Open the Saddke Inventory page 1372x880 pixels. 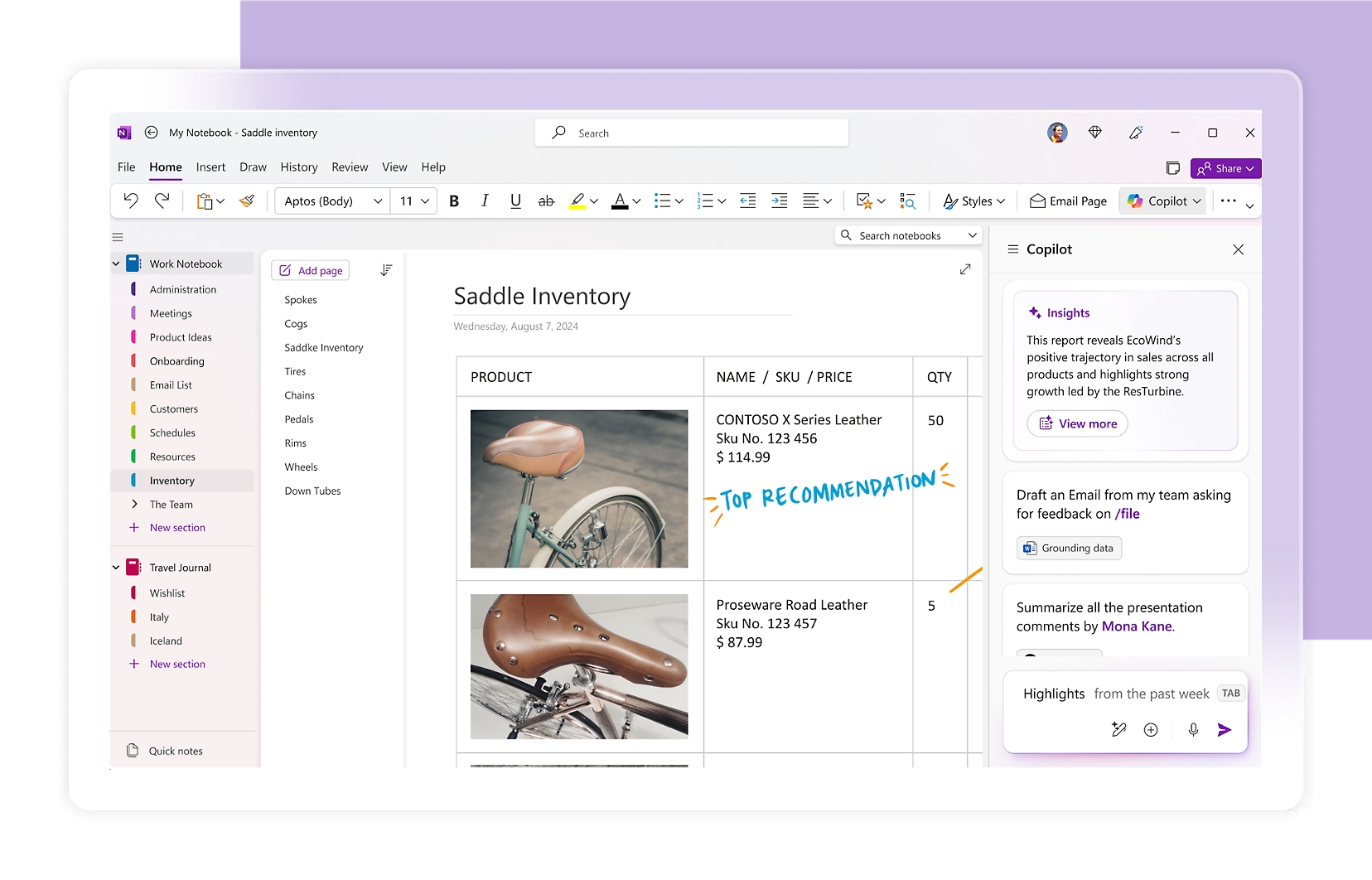pos(323,347)
